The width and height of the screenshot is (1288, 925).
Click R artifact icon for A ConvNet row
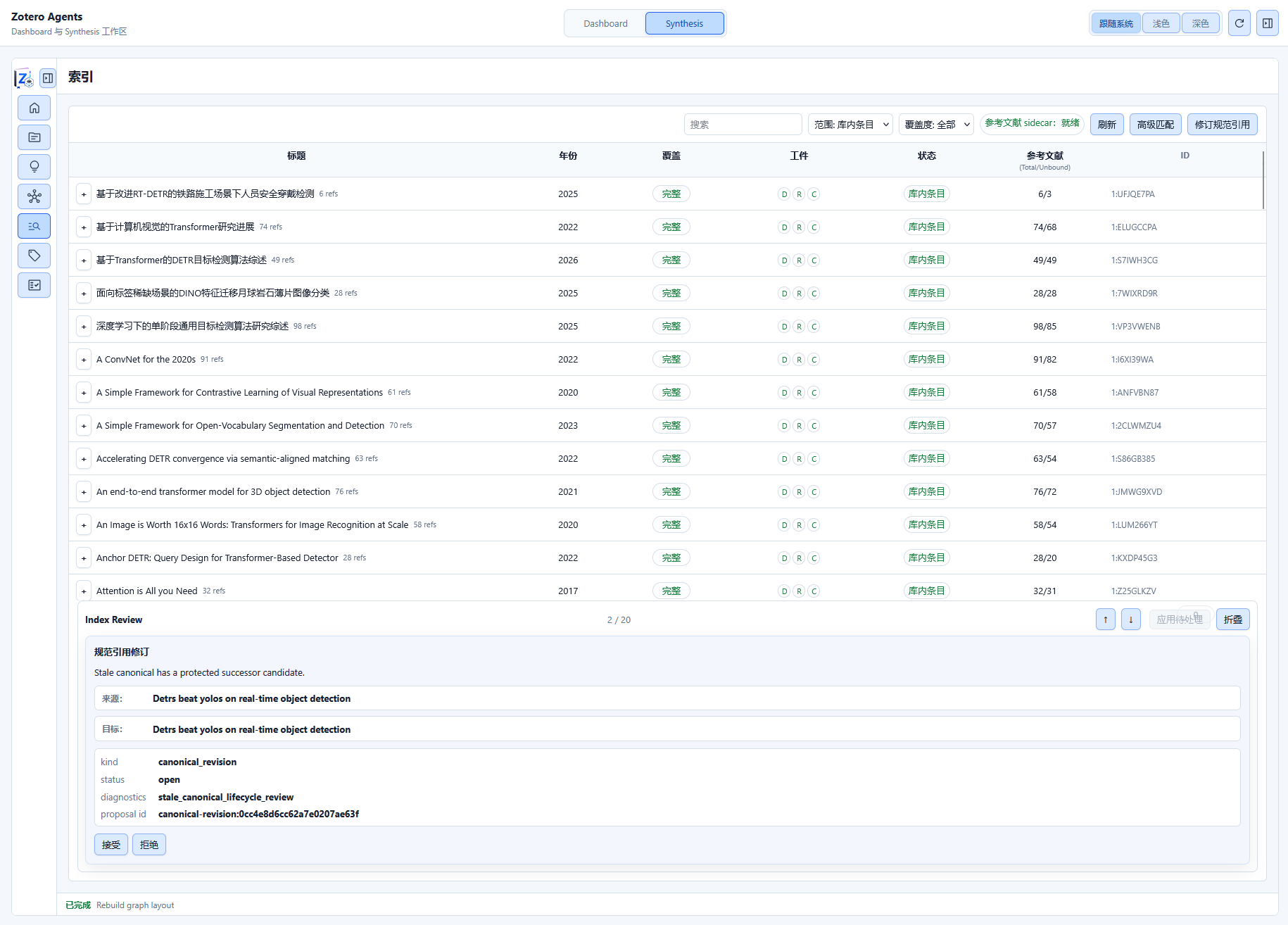click(799, 360)
